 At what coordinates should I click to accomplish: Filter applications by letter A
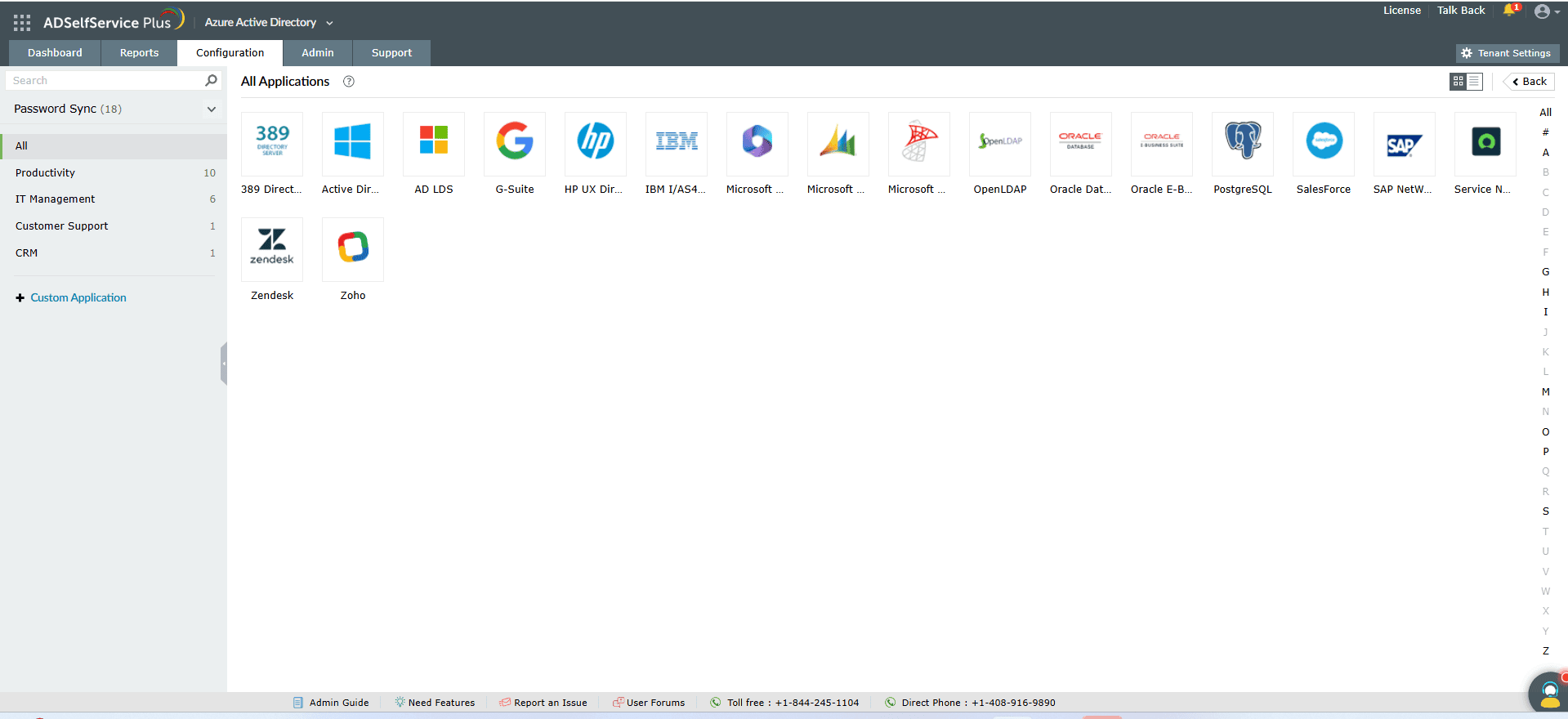coord(1545,153)
